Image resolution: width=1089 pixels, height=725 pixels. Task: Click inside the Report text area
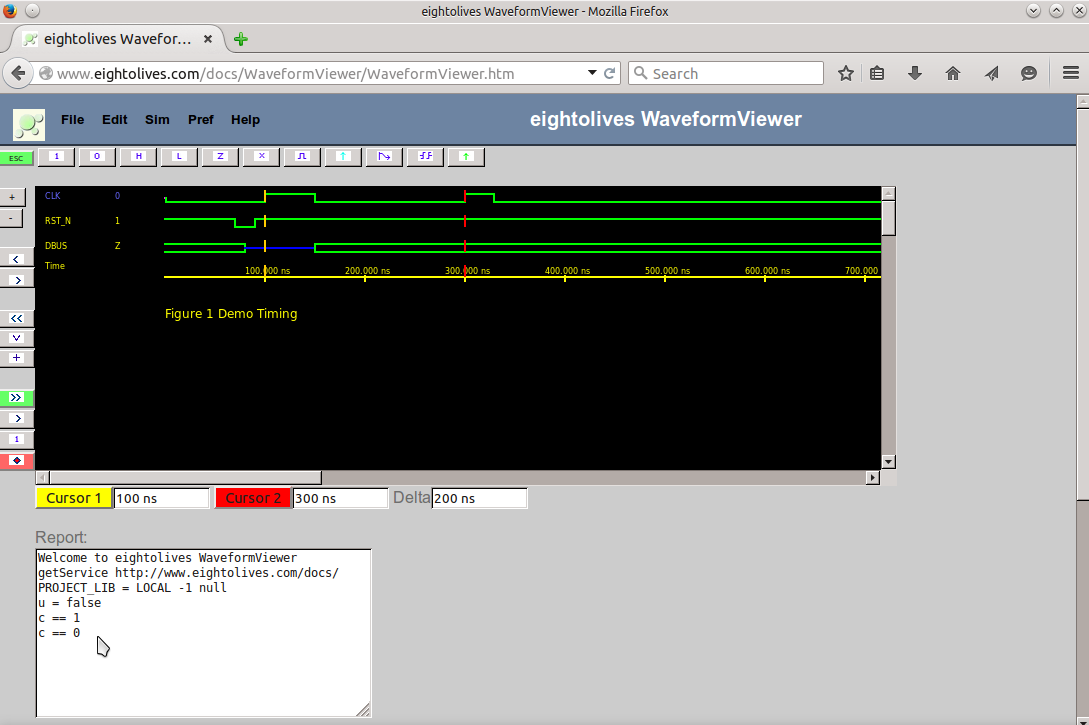203,633
